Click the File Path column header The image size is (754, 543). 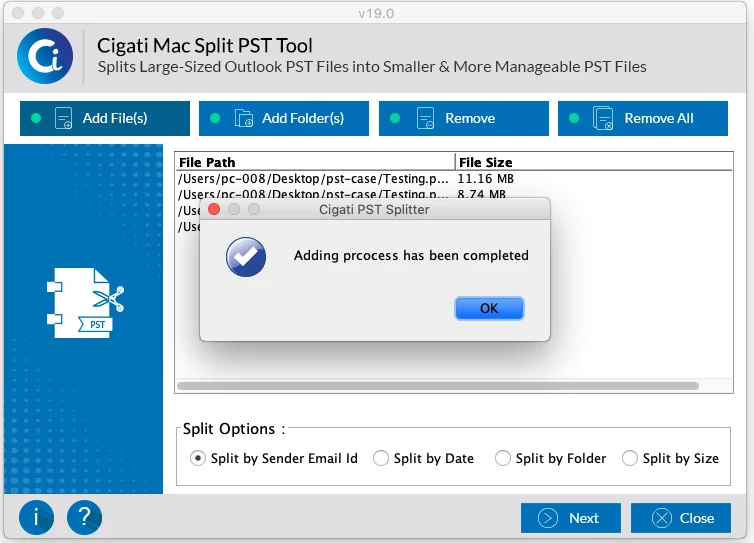[x=315, y=162]
